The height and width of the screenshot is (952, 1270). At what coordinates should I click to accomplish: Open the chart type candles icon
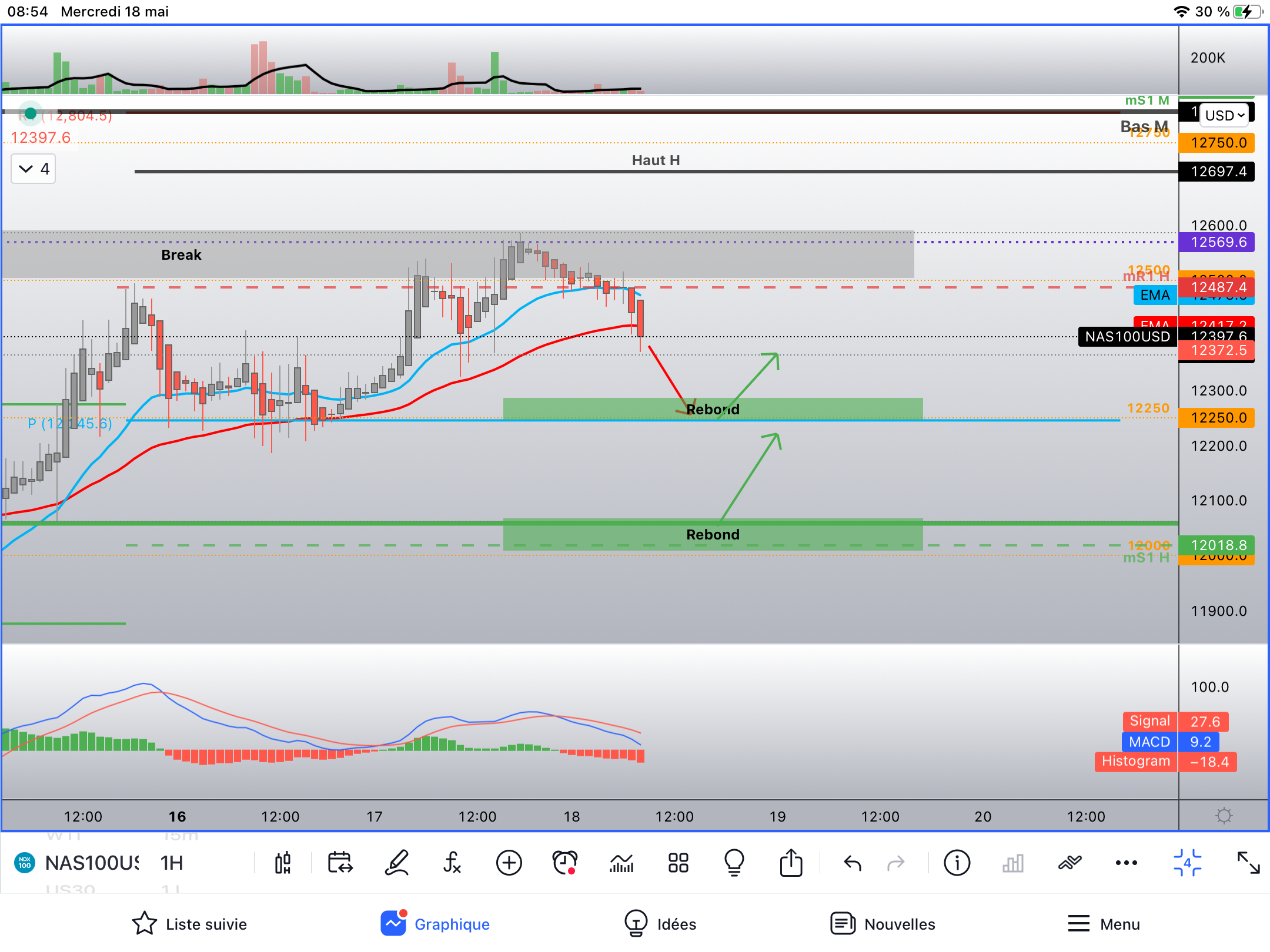(283, 863)
